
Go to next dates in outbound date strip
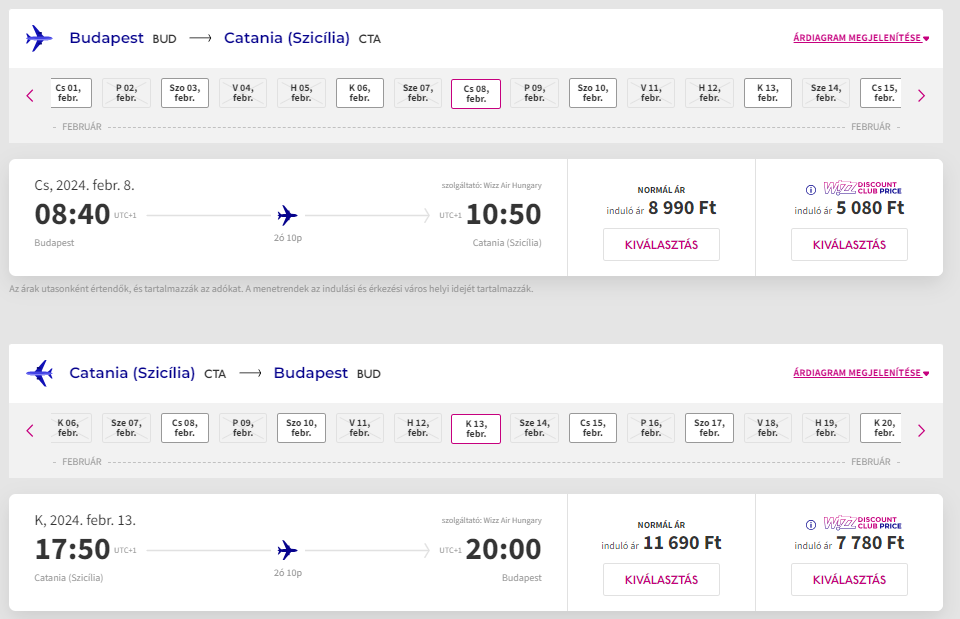coord(921,96)
